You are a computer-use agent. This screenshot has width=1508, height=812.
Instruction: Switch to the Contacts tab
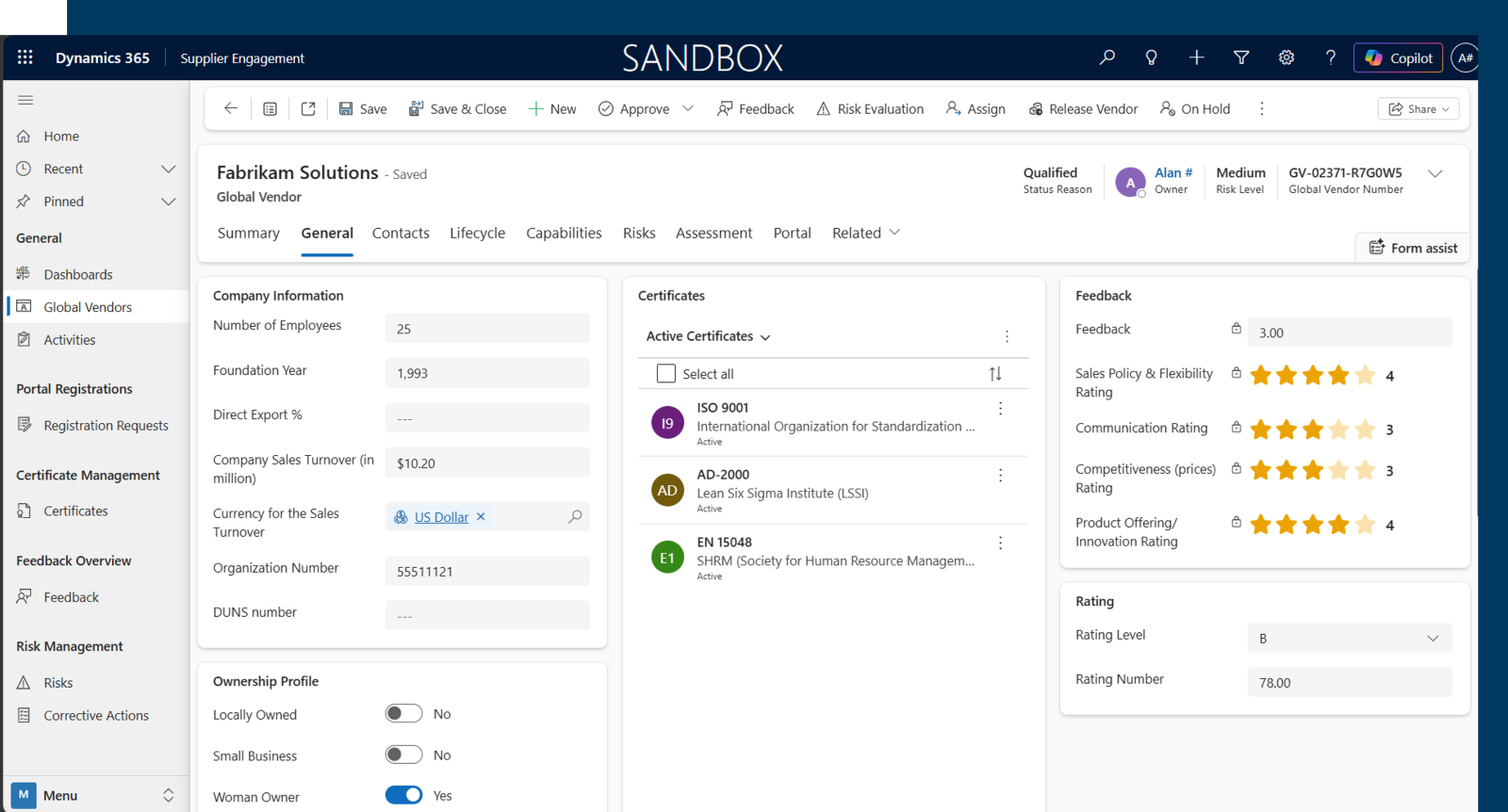coord(401,233)
